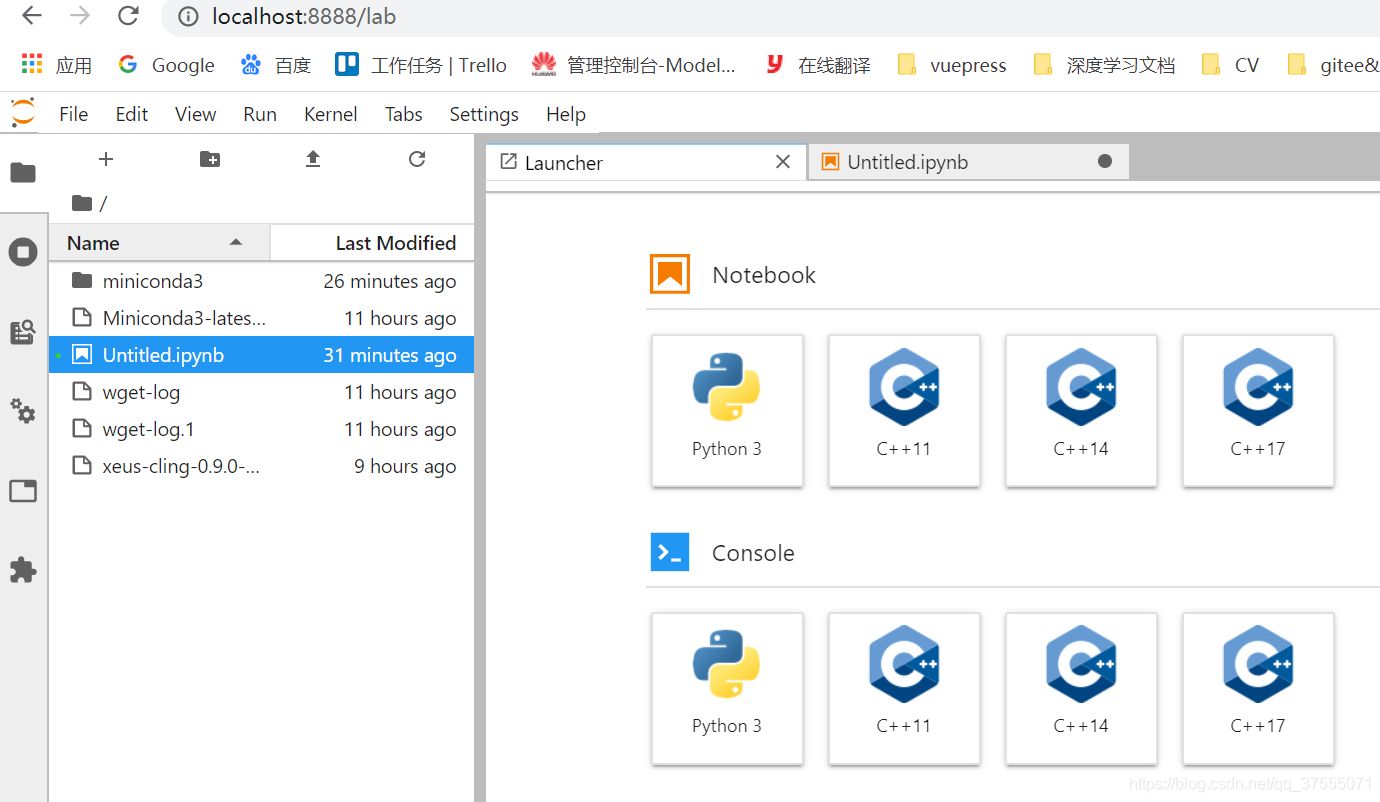
Task: Click the Notebook section heading
Action: [x=764, y=275]
